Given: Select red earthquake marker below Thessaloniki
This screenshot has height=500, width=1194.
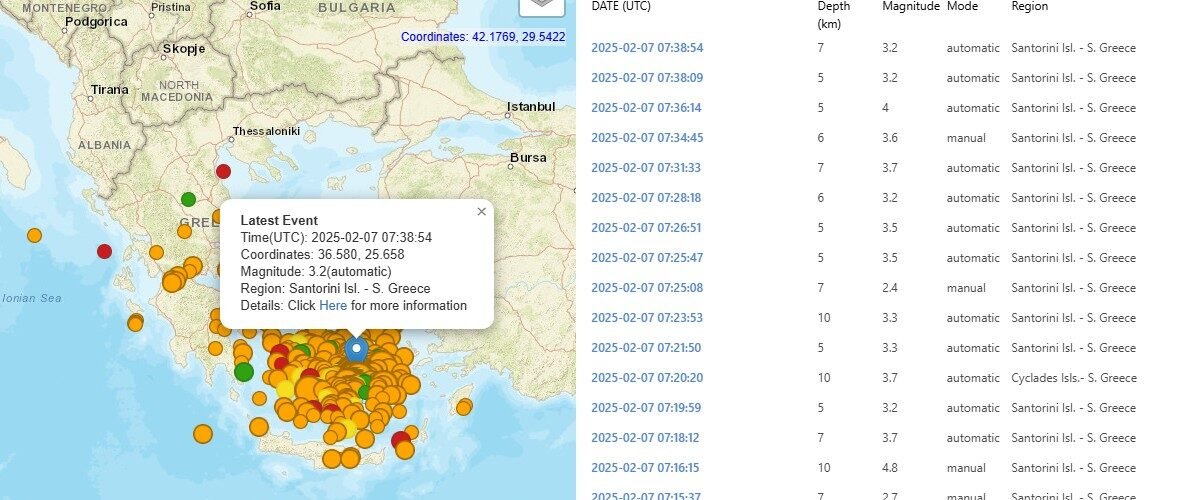Looking at the screenshot, I should pyautogui.click(x=223, y=171).
